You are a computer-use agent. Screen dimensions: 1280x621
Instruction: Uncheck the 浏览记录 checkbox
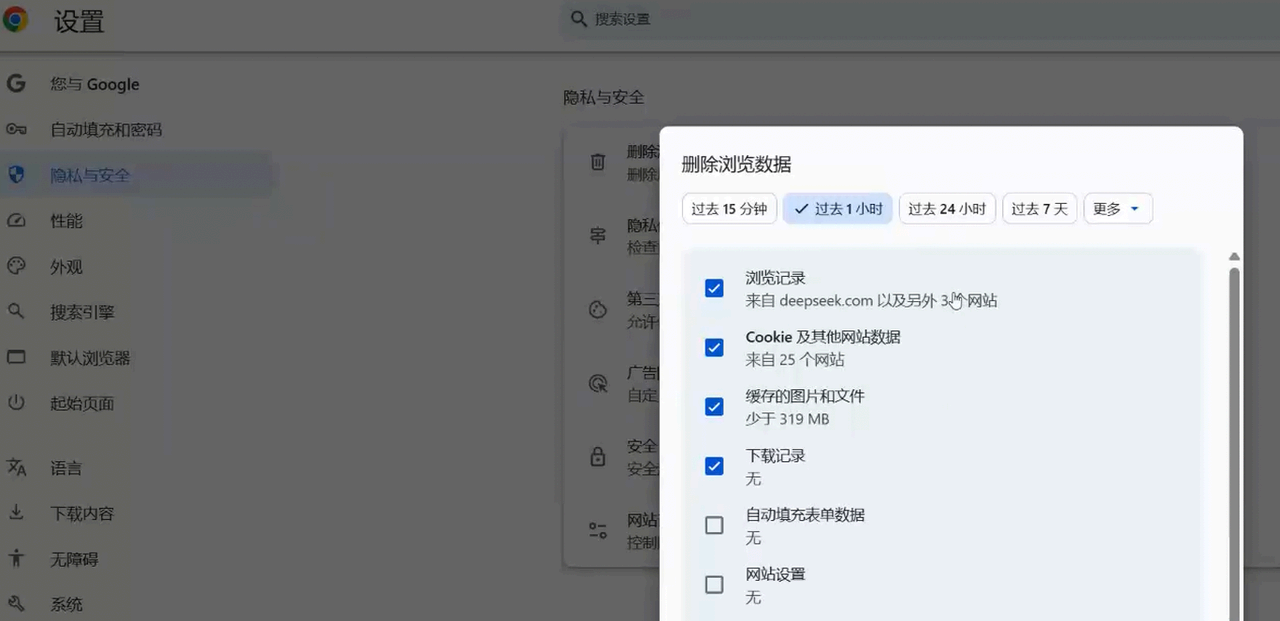714,288
